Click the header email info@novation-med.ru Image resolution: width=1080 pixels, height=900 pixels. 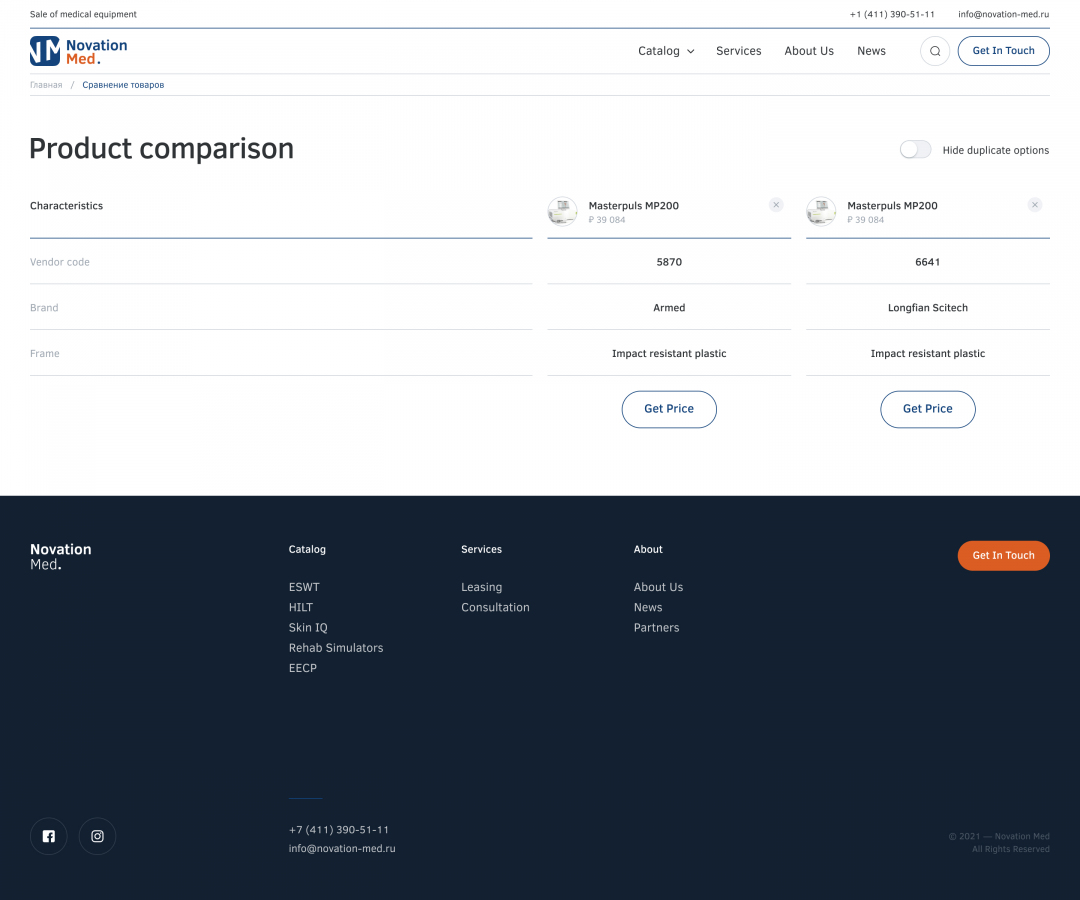click(1004, 14)
